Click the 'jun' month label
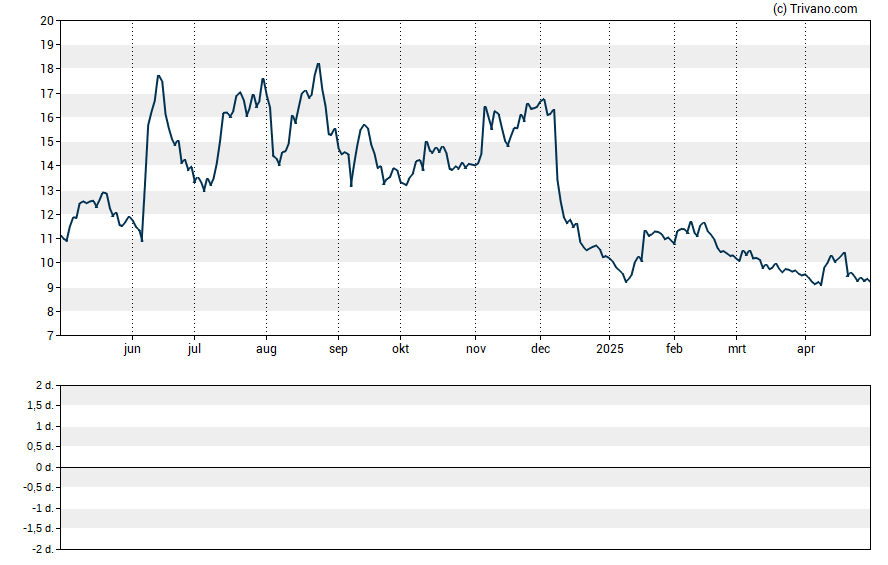888x565 pixels. click(132, 349)
